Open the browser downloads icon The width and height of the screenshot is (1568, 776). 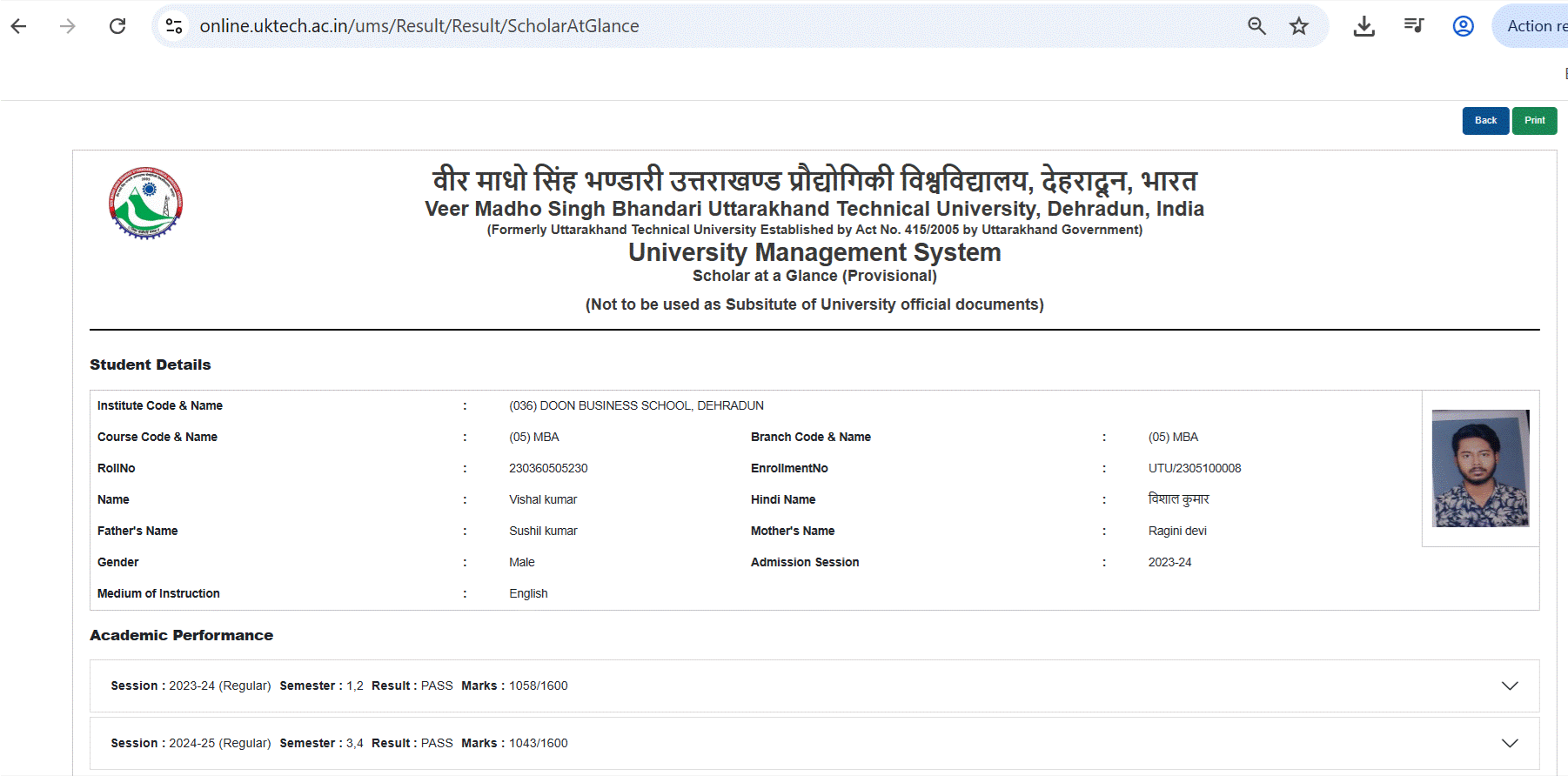coord(1364,26)
